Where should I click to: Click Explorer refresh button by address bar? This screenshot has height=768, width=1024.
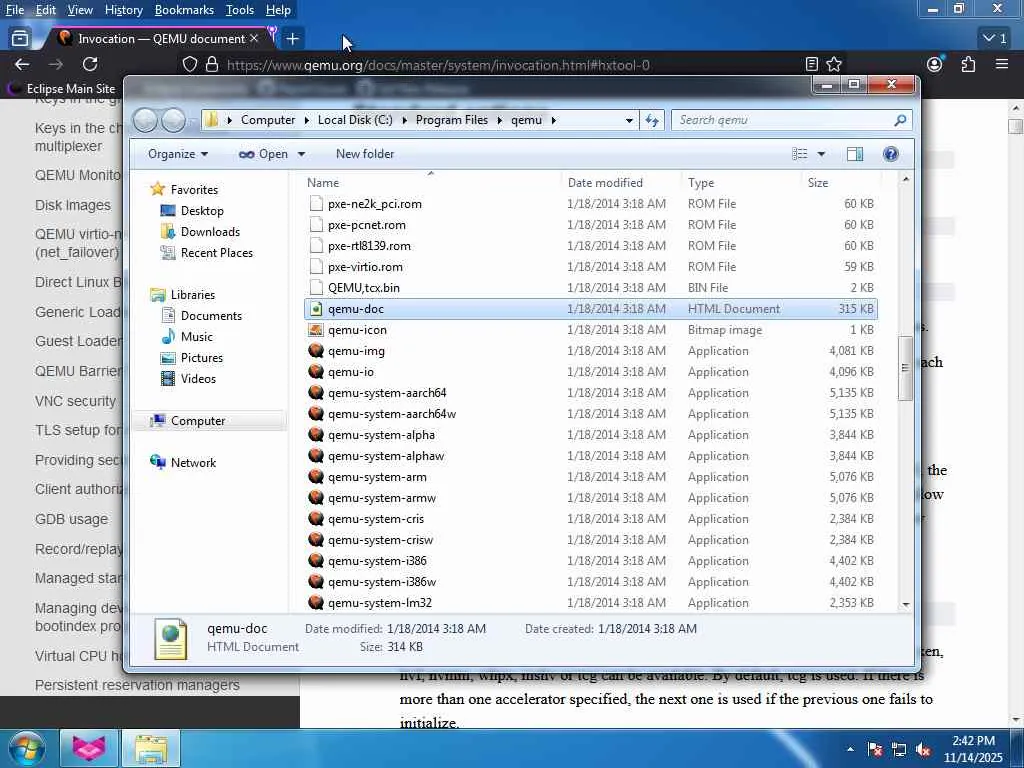point(652,120)
